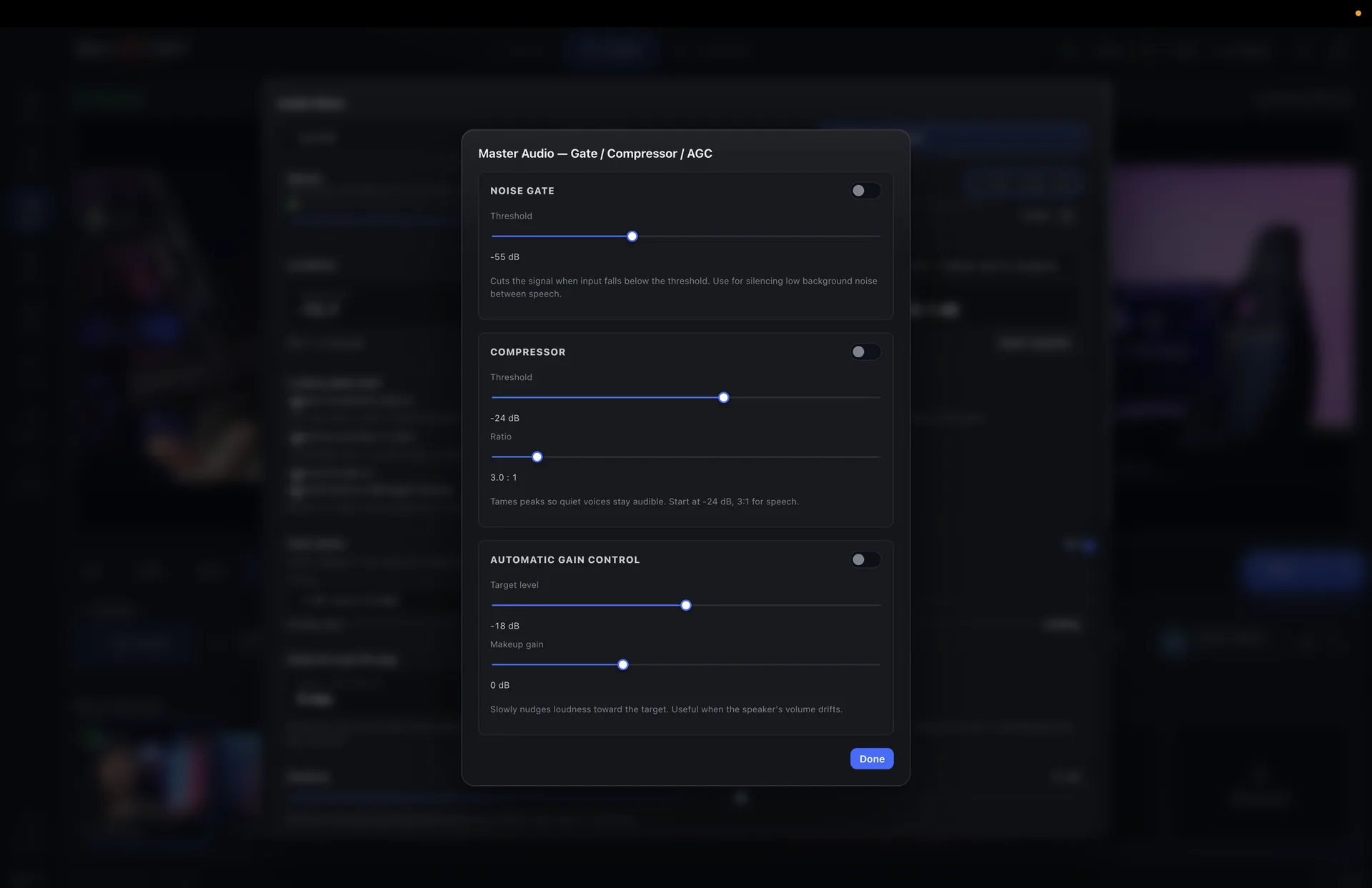Screen dimensions: 1372x888
Task: Click the Makeup gain label
Action: coord(516,645)
